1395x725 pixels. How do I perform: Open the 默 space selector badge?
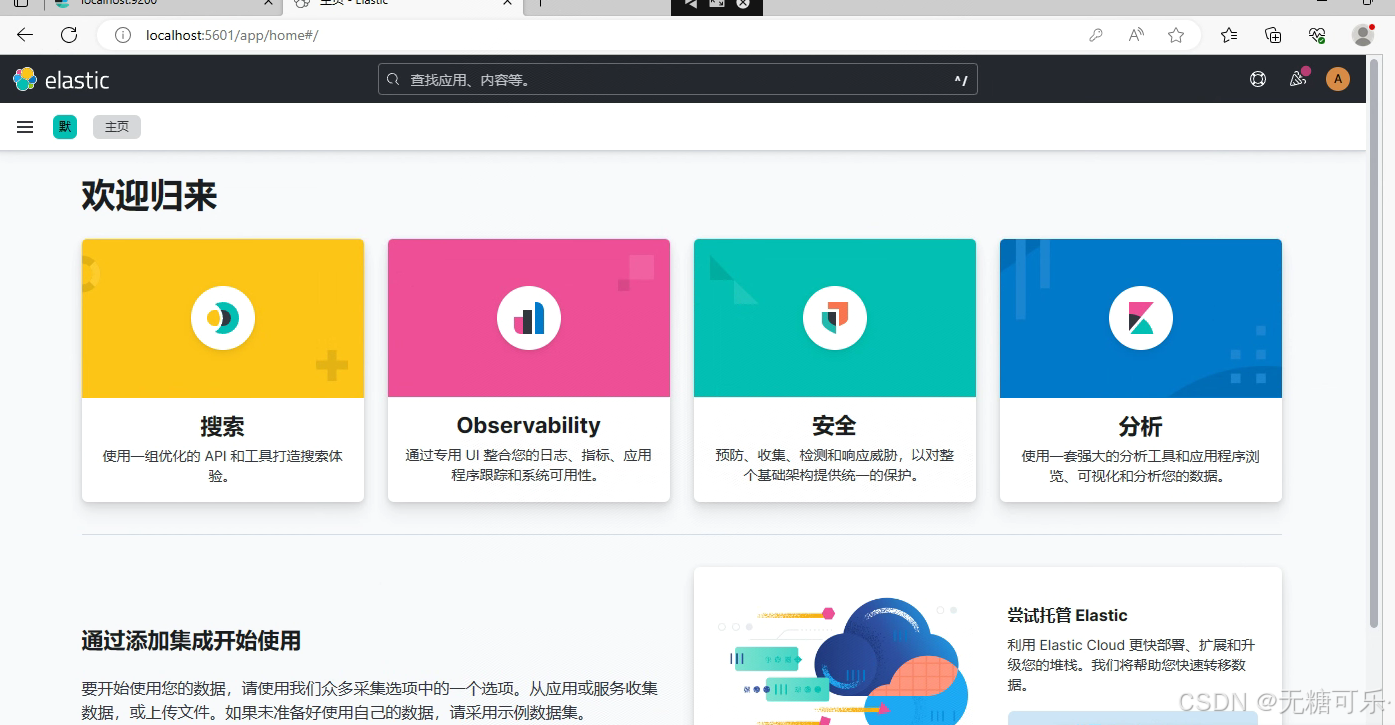(x=64, y=127)
